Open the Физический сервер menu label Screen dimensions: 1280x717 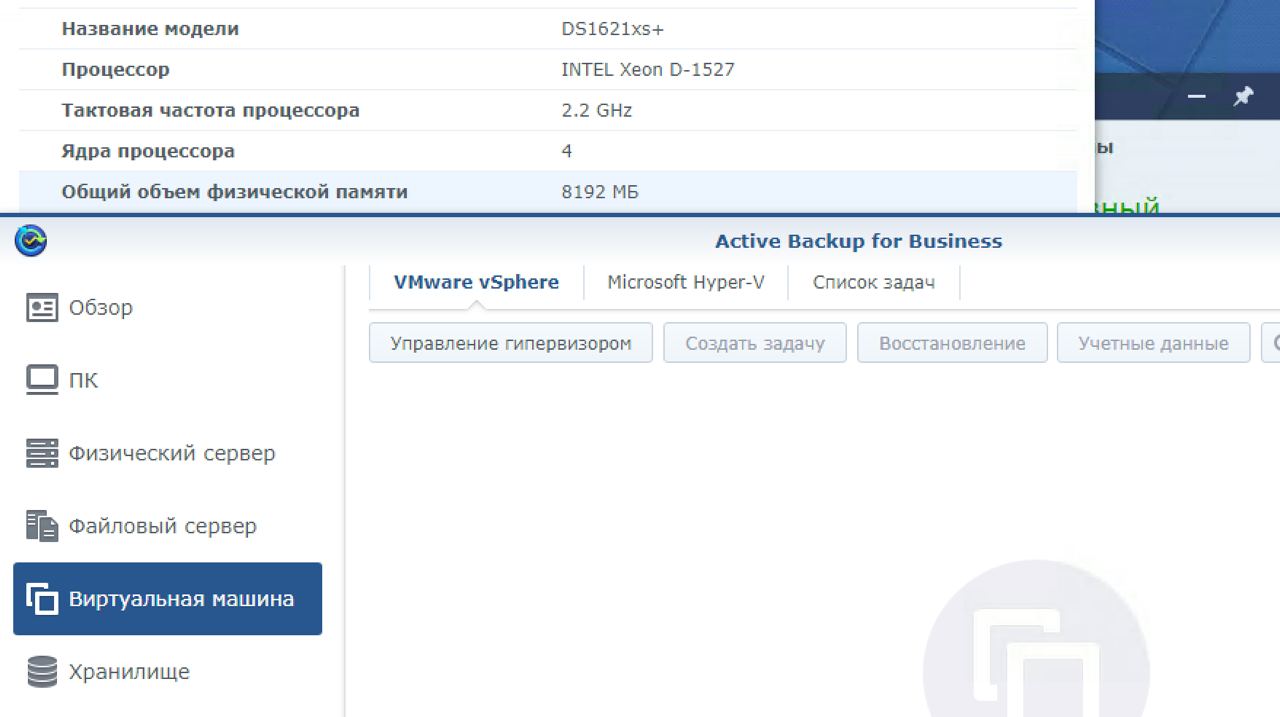[x=172, y=453]
